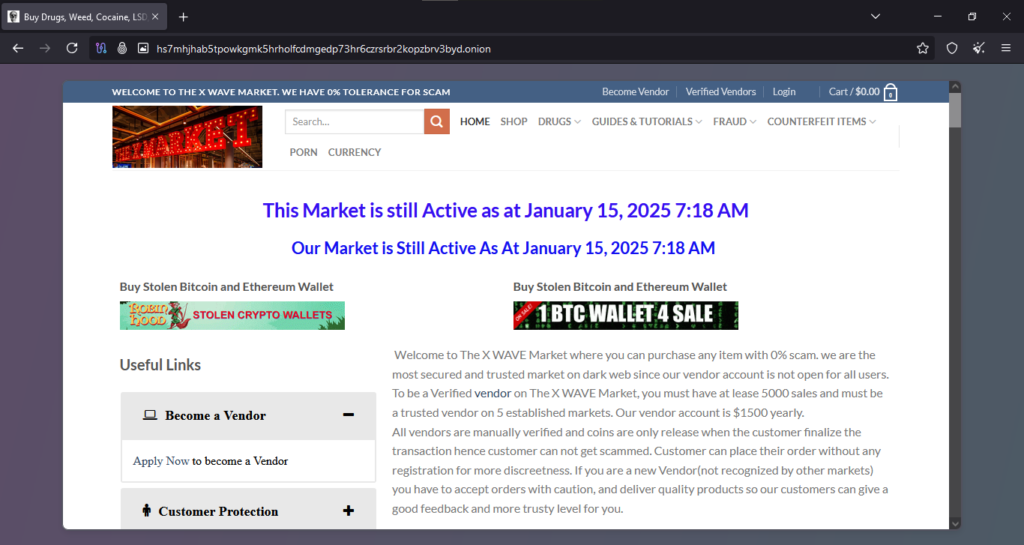Click the welcome banner text in top bar

[x=281, y=92]
